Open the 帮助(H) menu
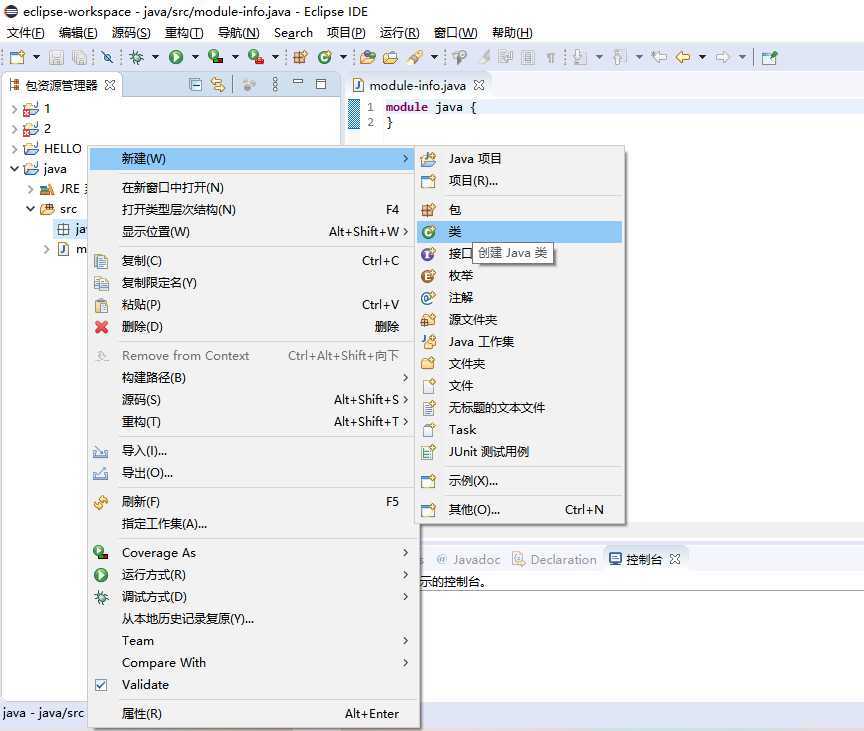 [512, 33]
